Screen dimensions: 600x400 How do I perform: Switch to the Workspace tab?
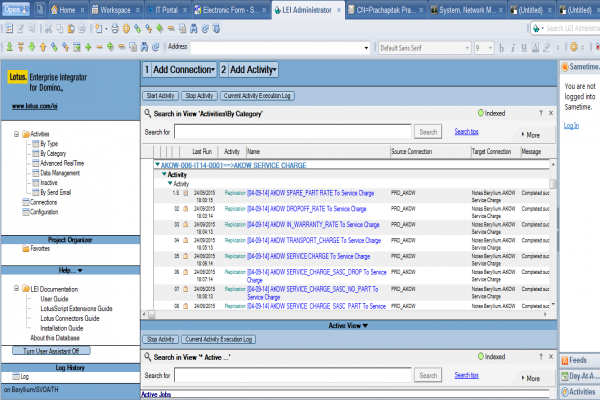pos(116,10)
